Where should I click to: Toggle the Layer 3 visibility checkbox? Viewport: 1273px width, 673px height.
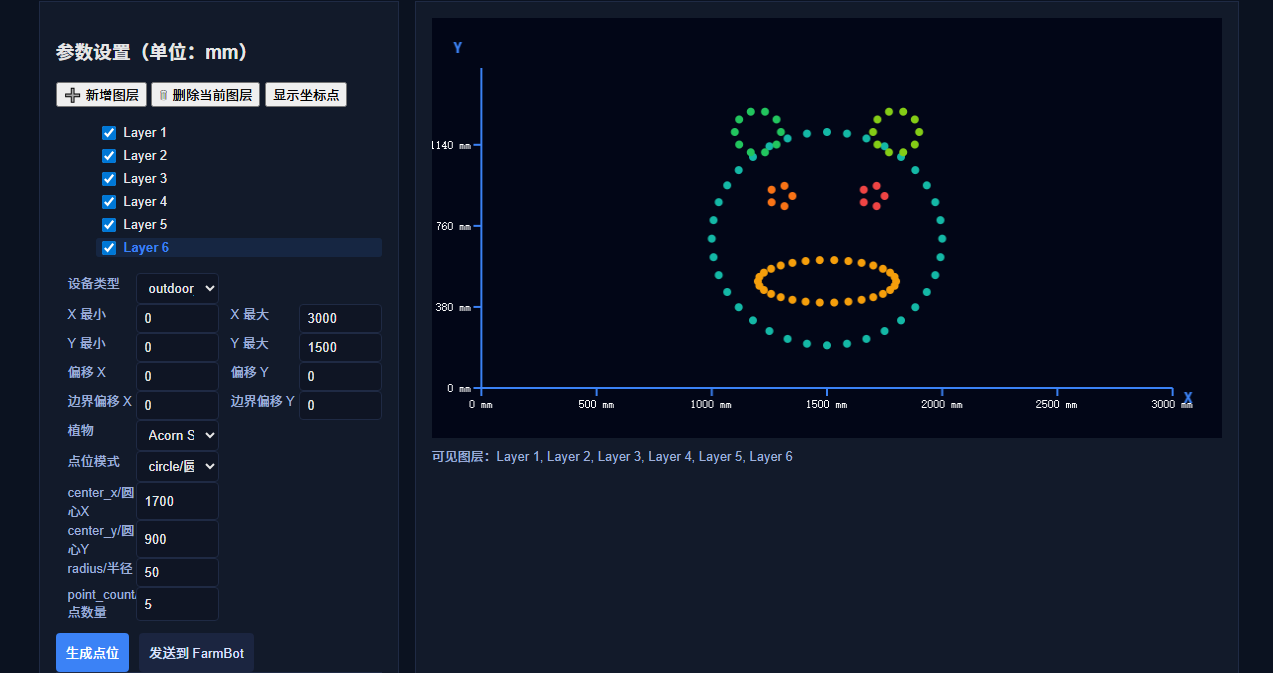click(x=109, y=179)
